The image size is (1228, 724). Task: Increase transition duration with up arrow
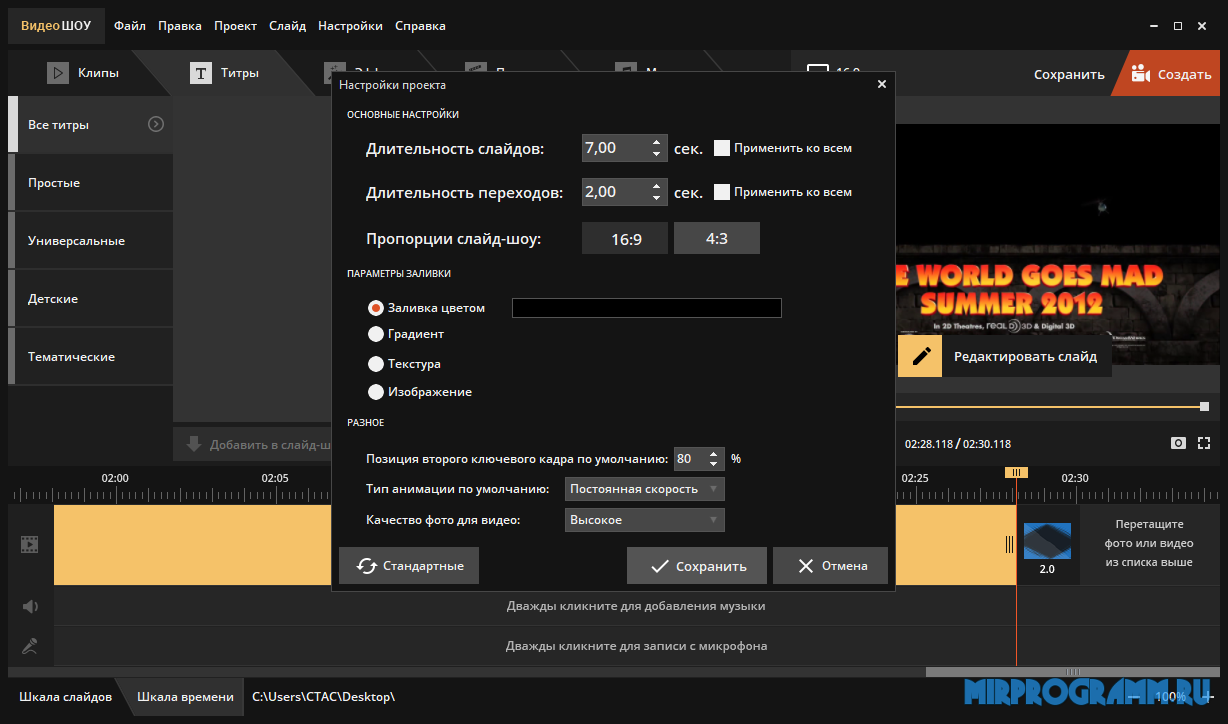coord(656,186)
